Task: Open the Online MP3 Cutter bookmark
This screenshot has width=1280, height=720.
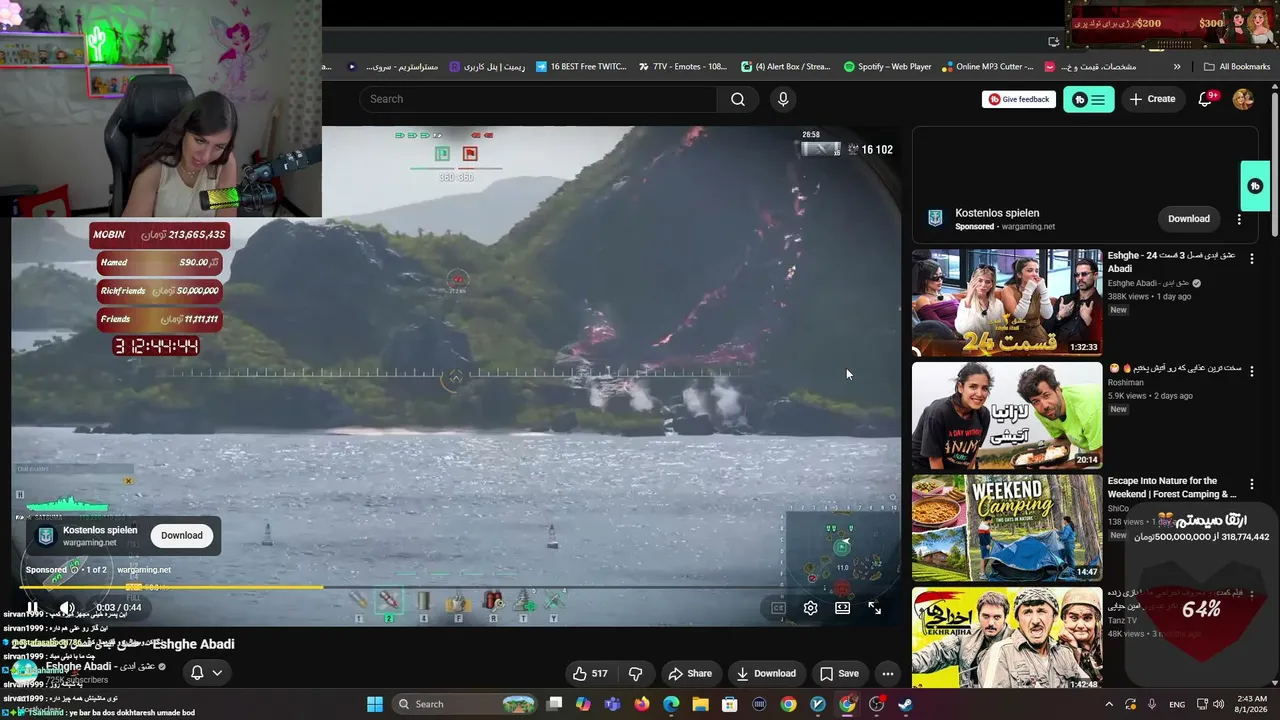Action: tap(988, 67)
